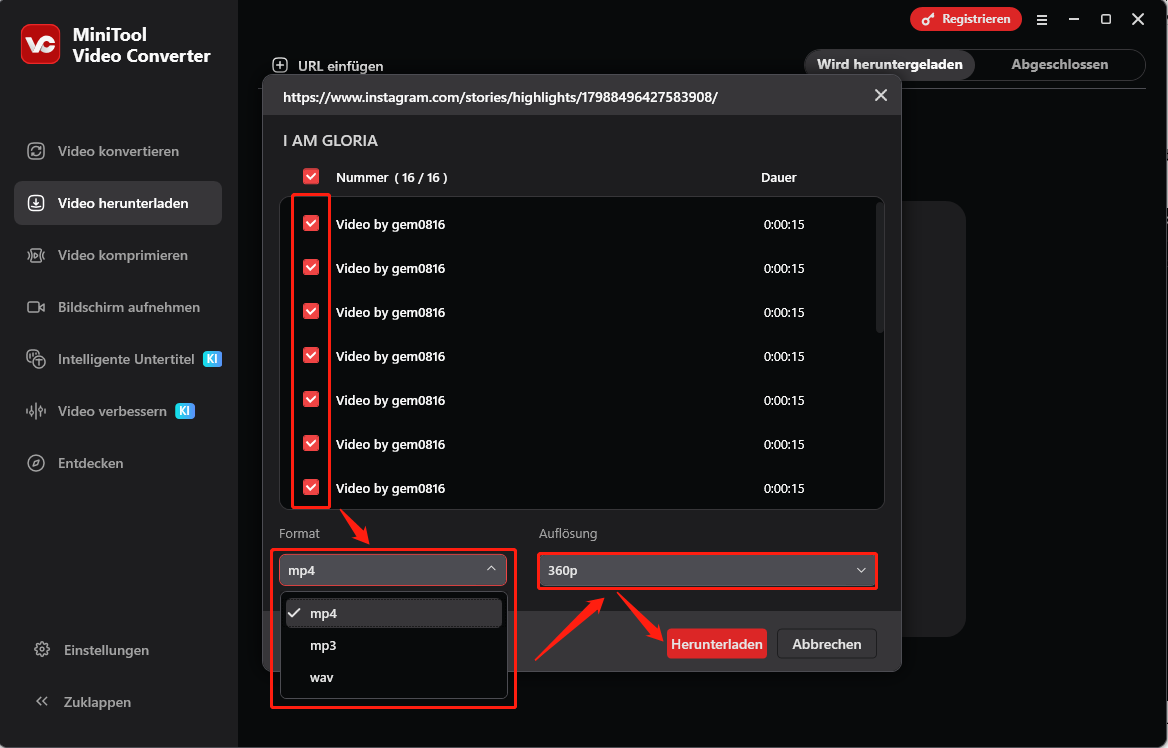This screenshot has height=748, width=1168.
Task: Click the Herunterladen button
Action: click(717, 644)
